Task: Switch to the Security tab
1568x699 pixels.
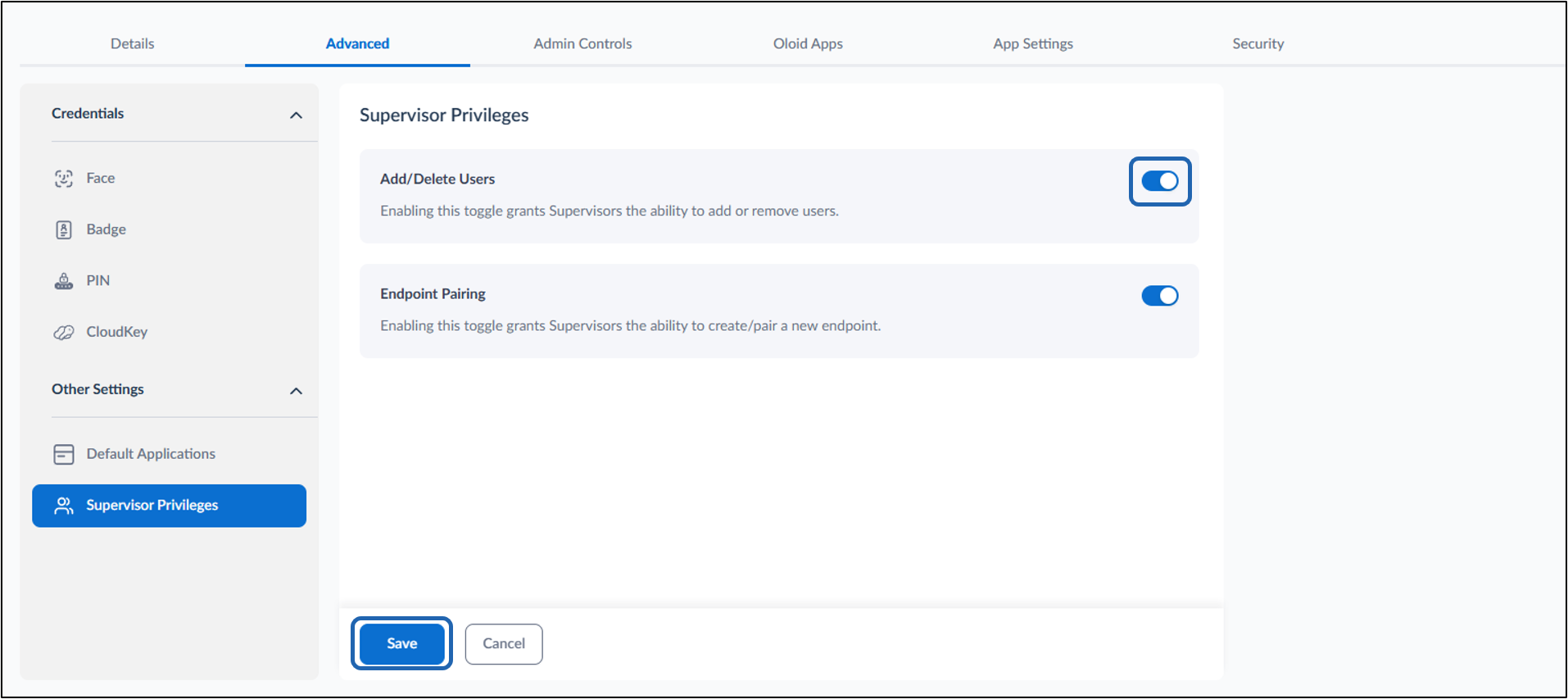Action: pyautogui.click(x=1258, y=43)
